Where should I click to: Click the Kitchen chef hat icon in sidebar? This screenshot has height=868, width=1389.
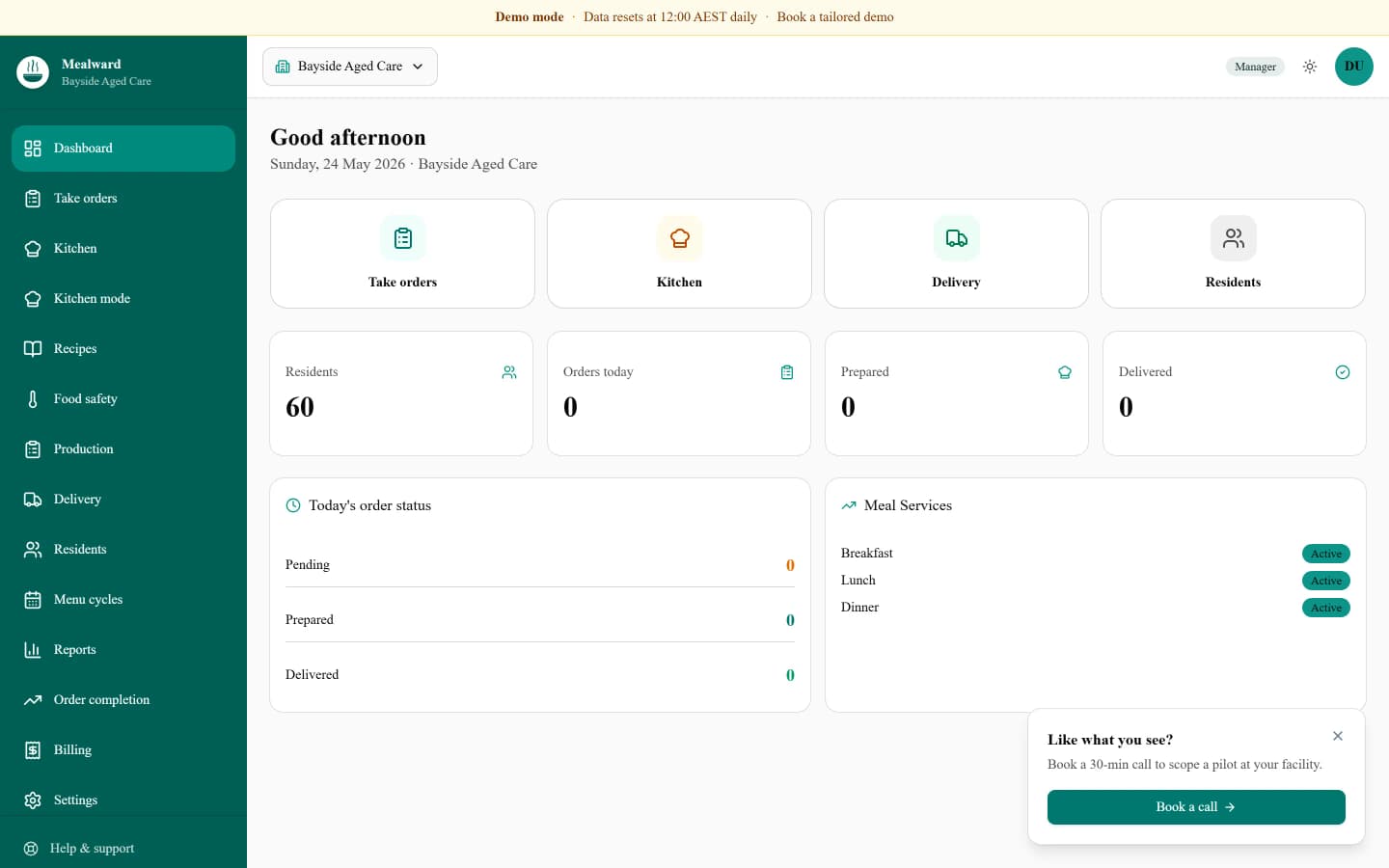pyautogui.click(x=33, y=249)
